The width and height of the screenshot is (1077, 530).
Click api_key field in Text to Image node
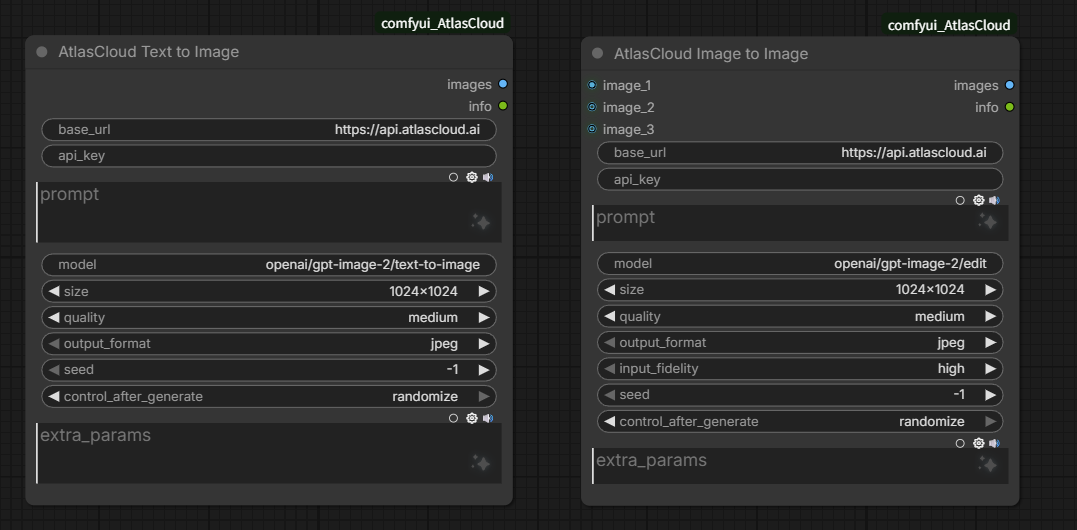coord(269,155)
